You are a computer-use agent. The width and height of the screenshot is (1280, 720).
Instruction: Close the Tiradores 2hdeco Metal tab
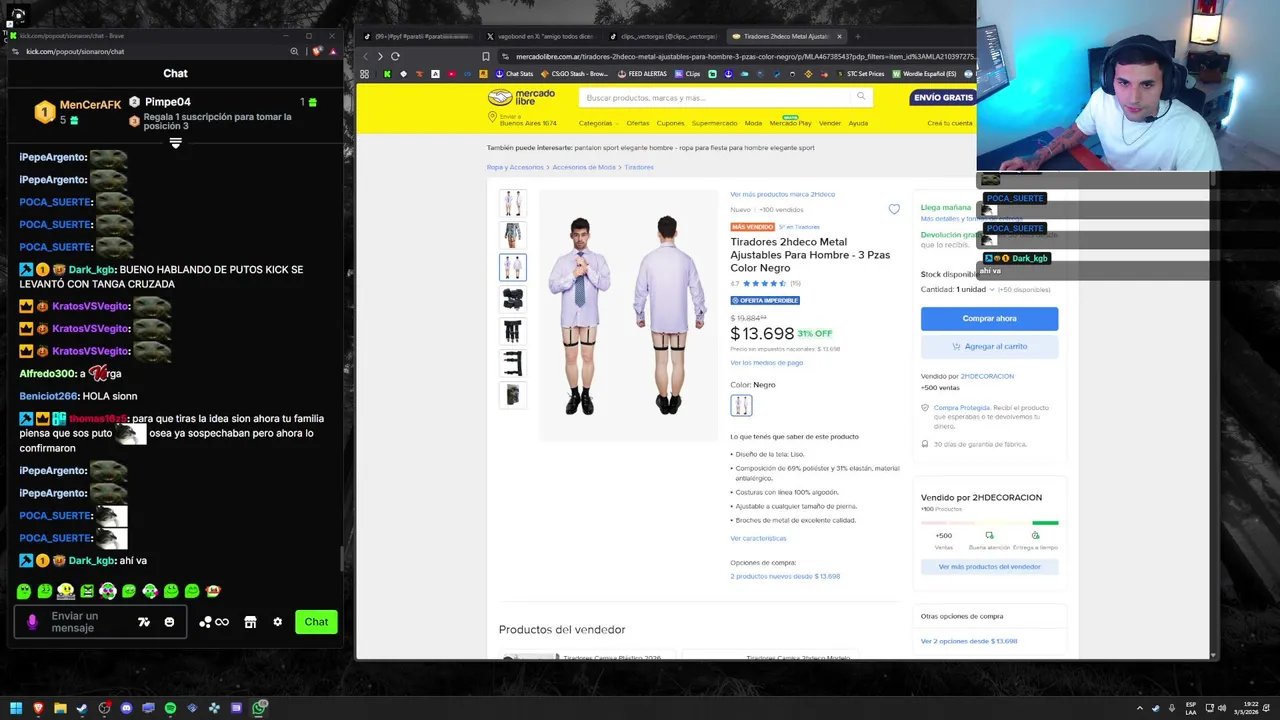coord(839,36)
